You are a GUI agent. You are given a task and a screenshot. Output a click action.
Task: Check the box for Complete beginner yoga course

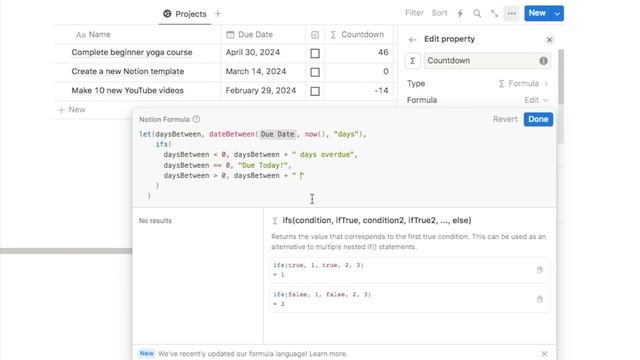315,53
